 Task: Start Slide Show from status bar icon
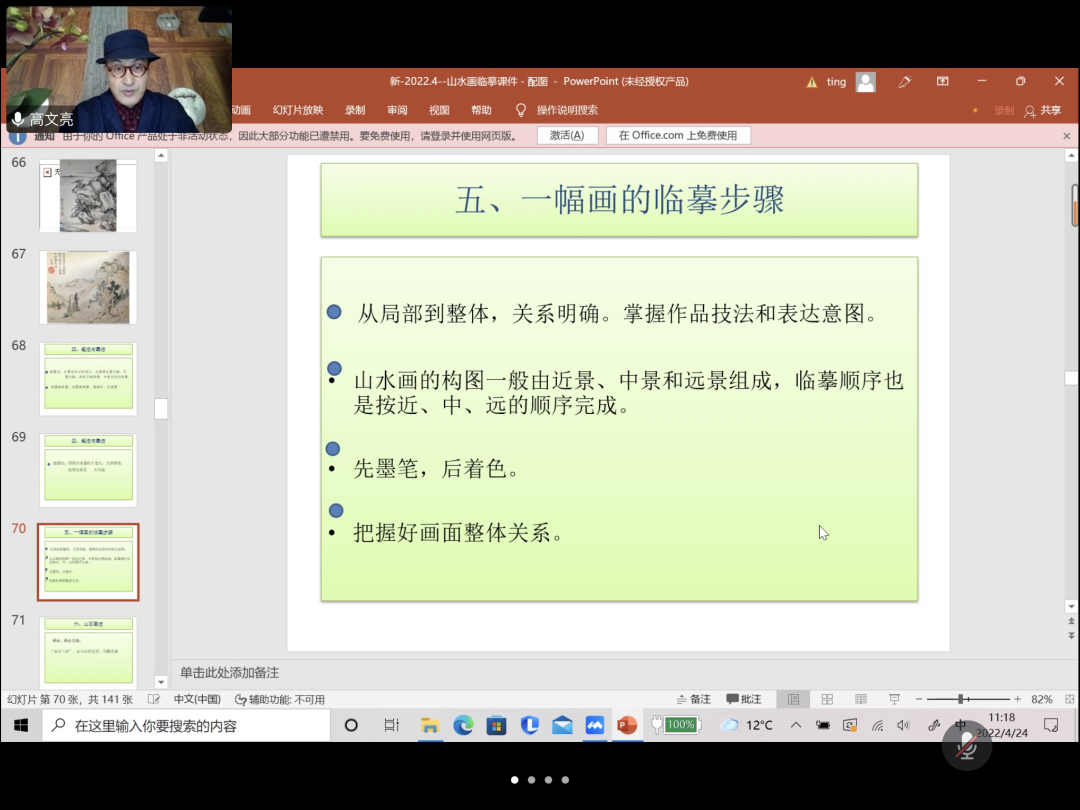coord(894,699)
